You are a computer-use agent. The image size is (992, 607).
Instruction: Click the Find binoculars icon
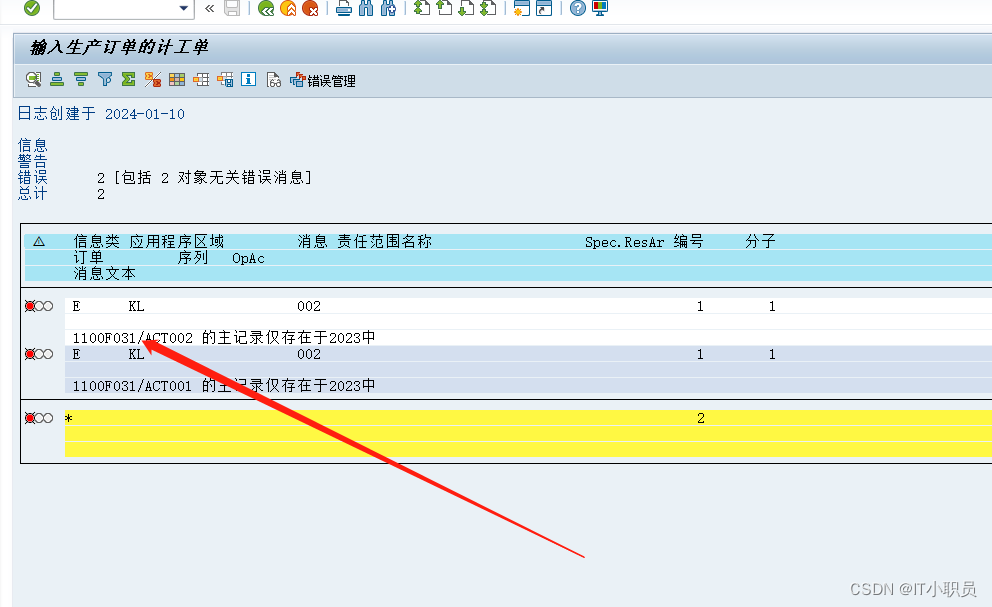tap(366, 8)
